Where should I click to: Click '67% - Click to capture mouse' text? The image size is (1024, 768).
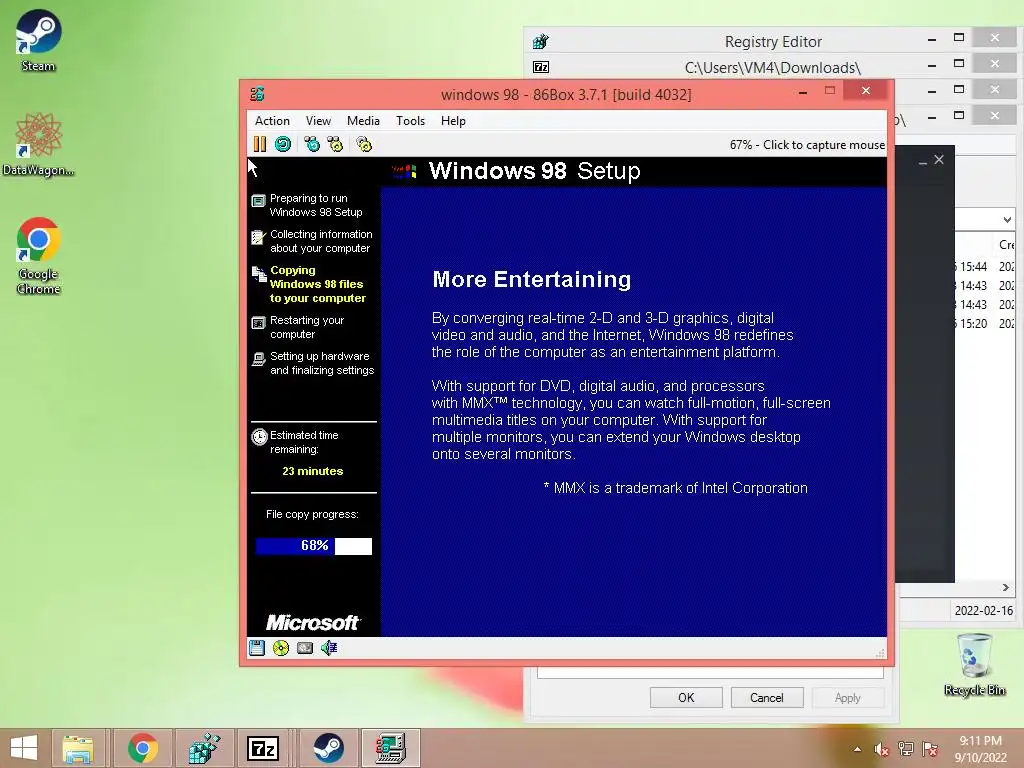(x=807, y=145)
